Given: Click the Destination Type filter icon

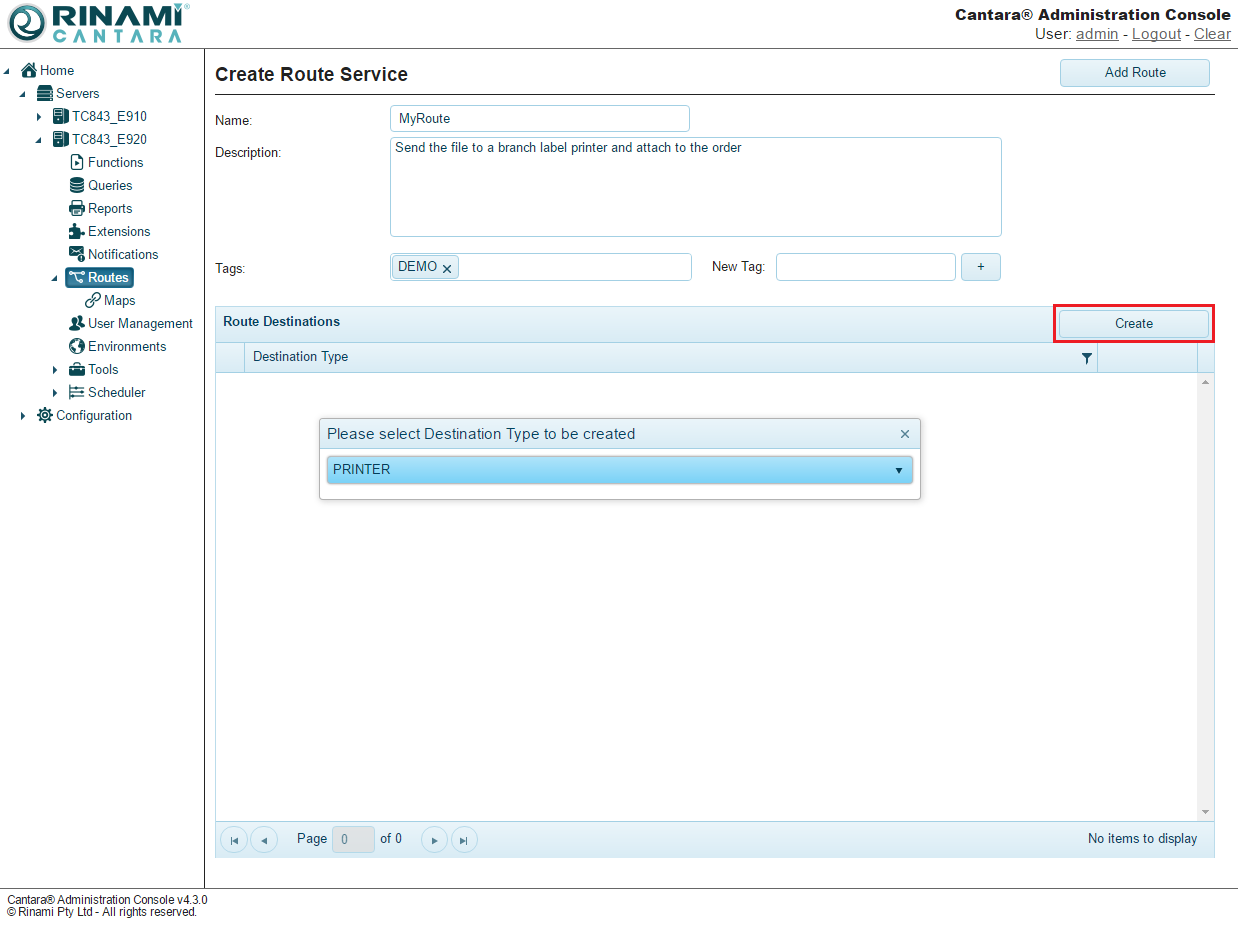Looking at the screenshot, I should click(x=1087, y=358).
